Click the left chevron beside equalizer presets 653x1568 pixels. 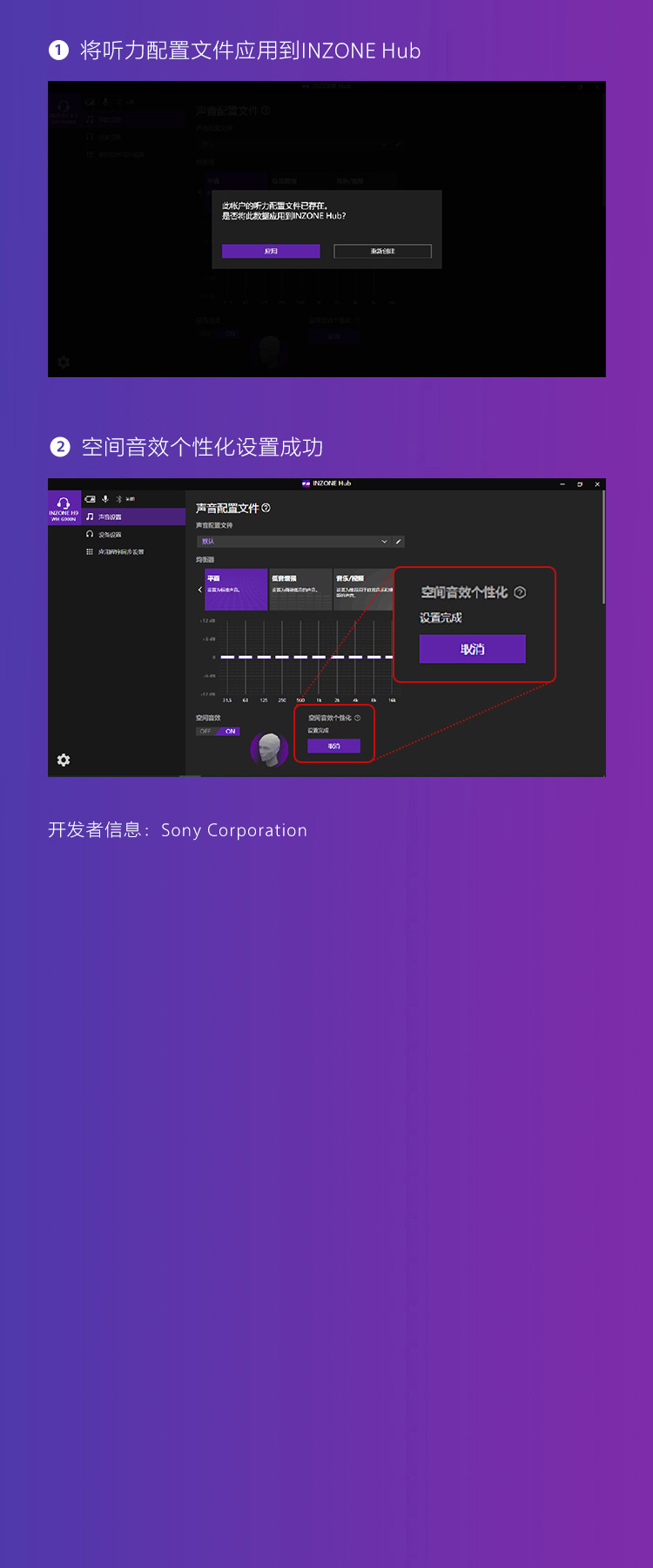pos(200,590)
